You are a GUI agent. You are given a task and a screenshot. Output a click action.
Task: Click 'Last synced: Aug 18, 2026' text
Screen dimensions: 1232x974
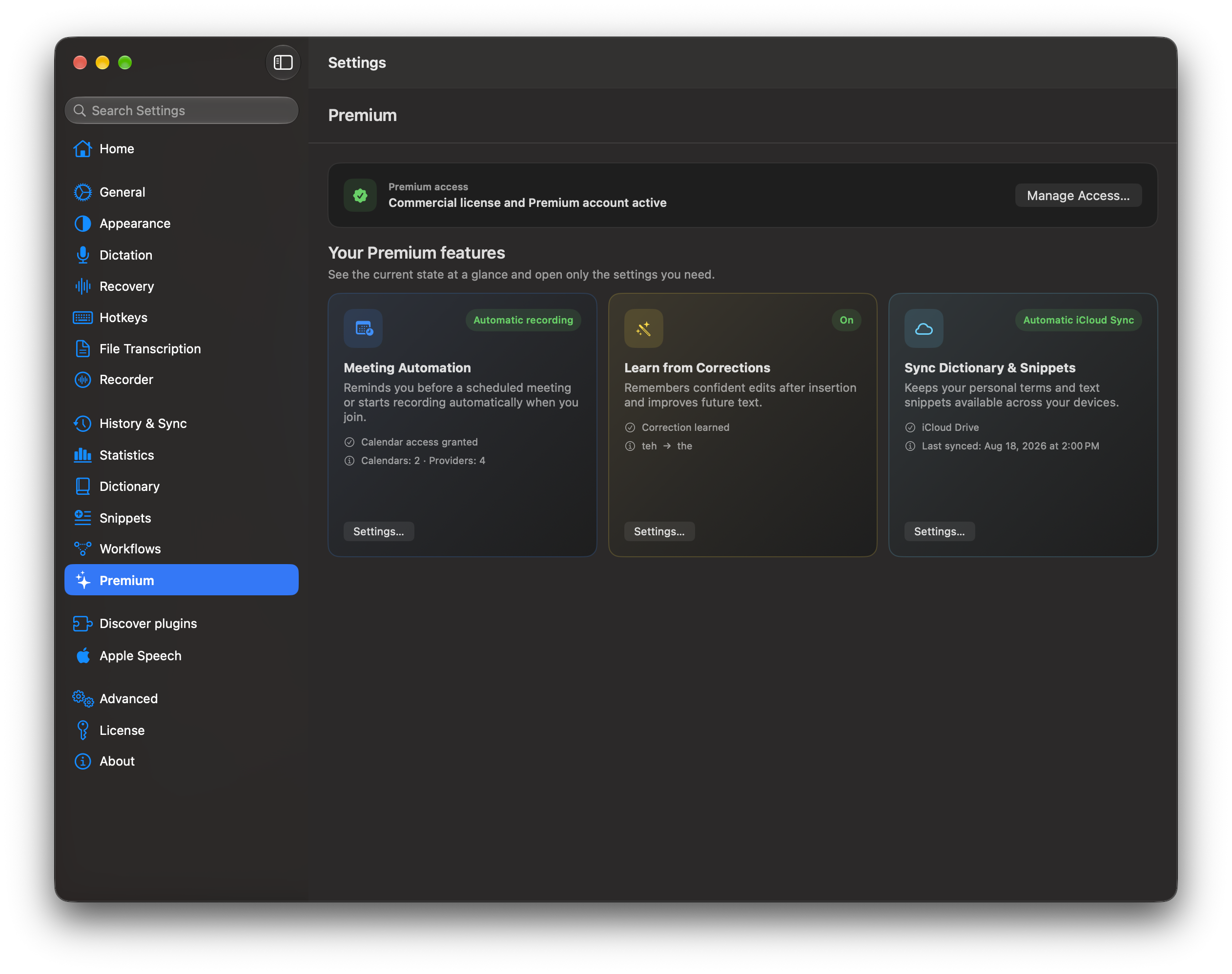[x=1009, y=446]
